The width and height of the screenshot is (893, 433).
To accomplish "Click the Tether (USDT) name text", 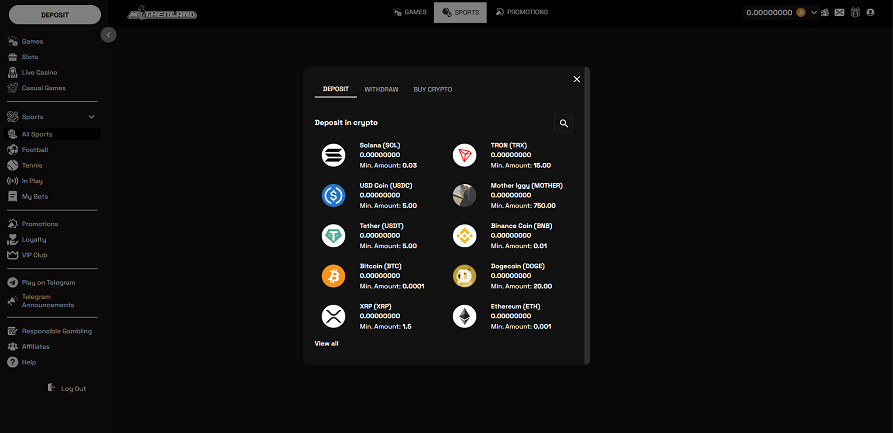I will pos(382,226).
